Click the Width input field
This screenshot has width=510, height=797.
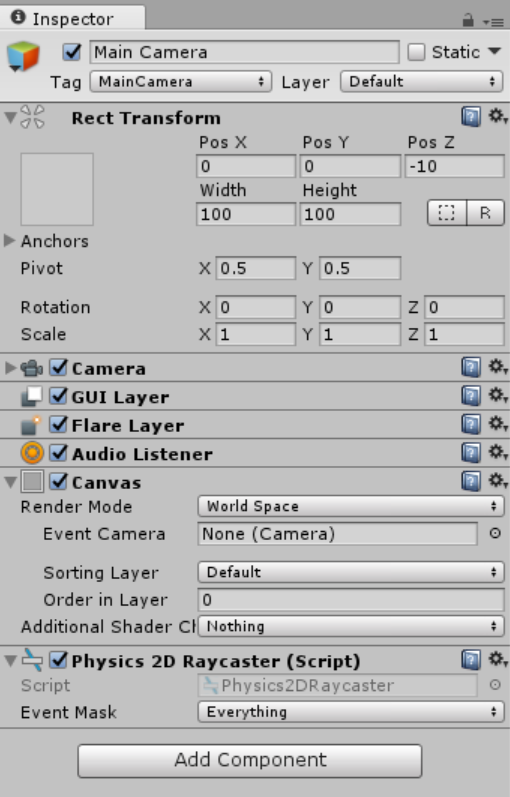246,214
